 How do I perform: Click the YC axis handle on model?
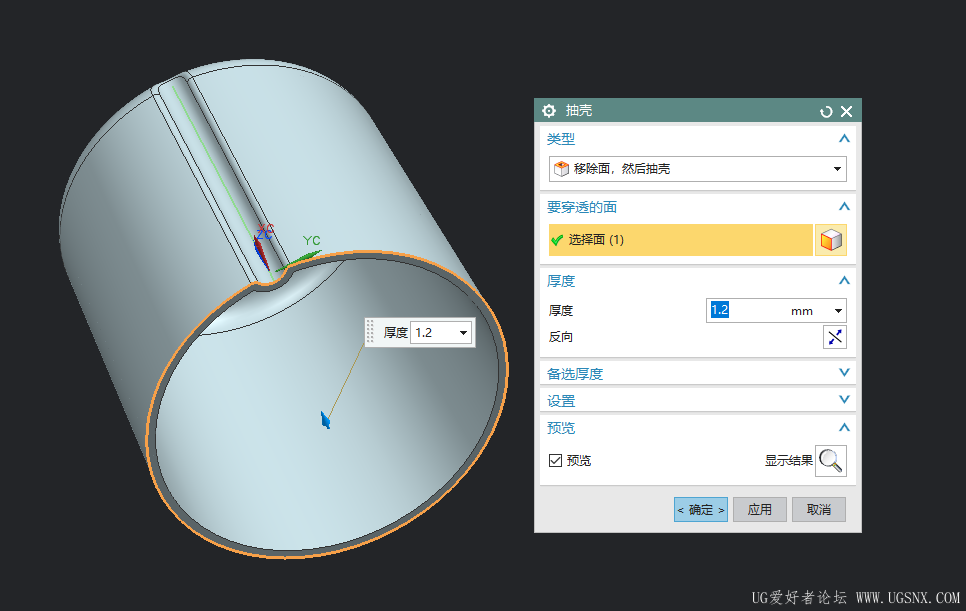click(x=308, y=254)
